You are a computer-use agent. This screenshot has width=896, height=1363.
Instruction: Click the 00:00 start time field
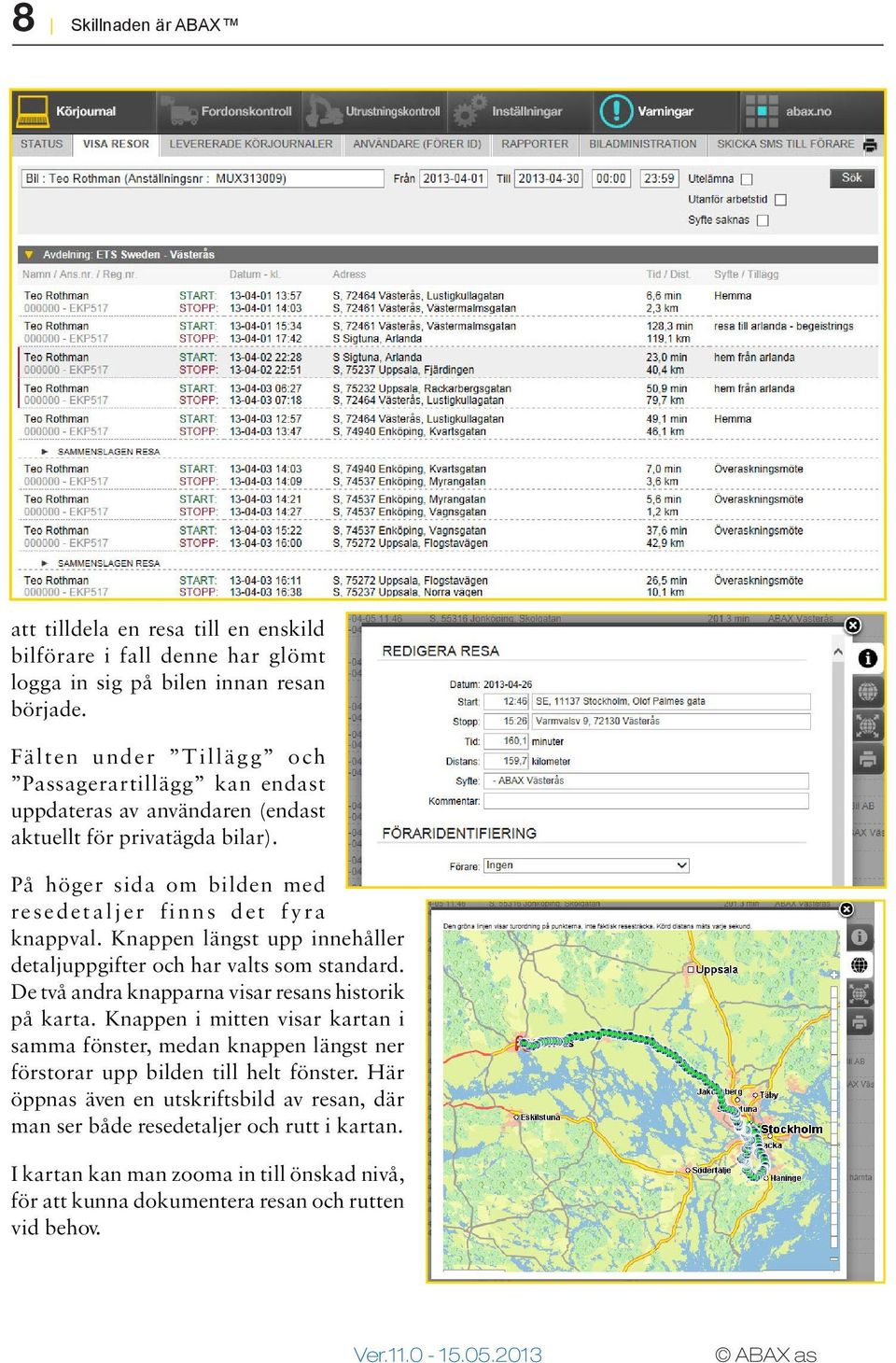[611, 178]
